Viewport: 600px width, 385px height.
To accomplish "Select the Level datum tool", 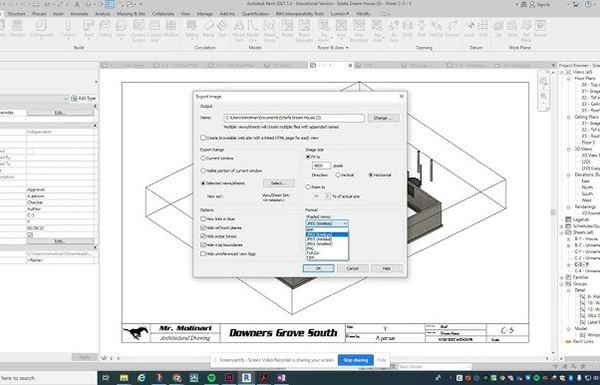I will click(x=469, y=29).
